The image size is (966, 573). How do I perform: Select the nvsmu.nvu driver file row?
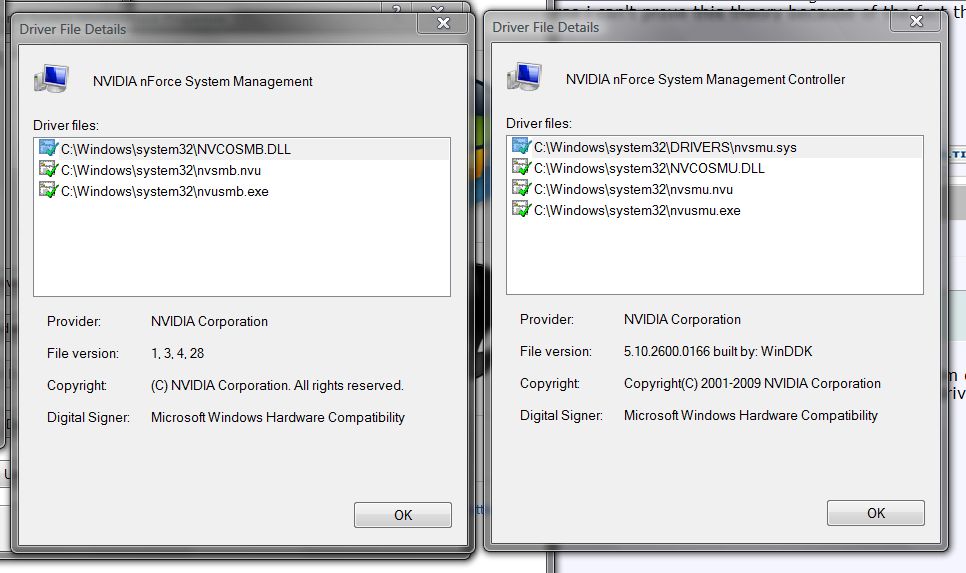pyautogui.click(x=715, y=189)
